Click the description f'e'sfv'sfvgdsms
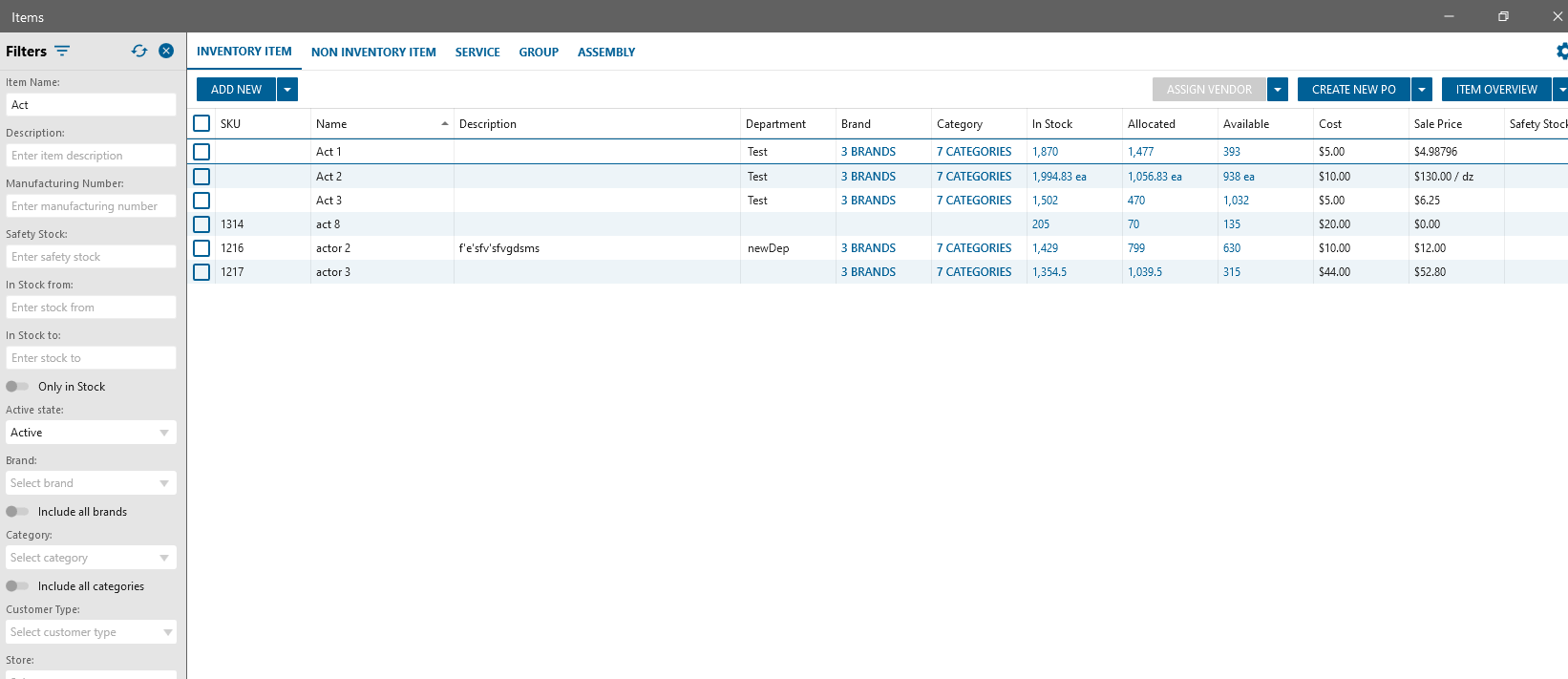 [499, 248]
